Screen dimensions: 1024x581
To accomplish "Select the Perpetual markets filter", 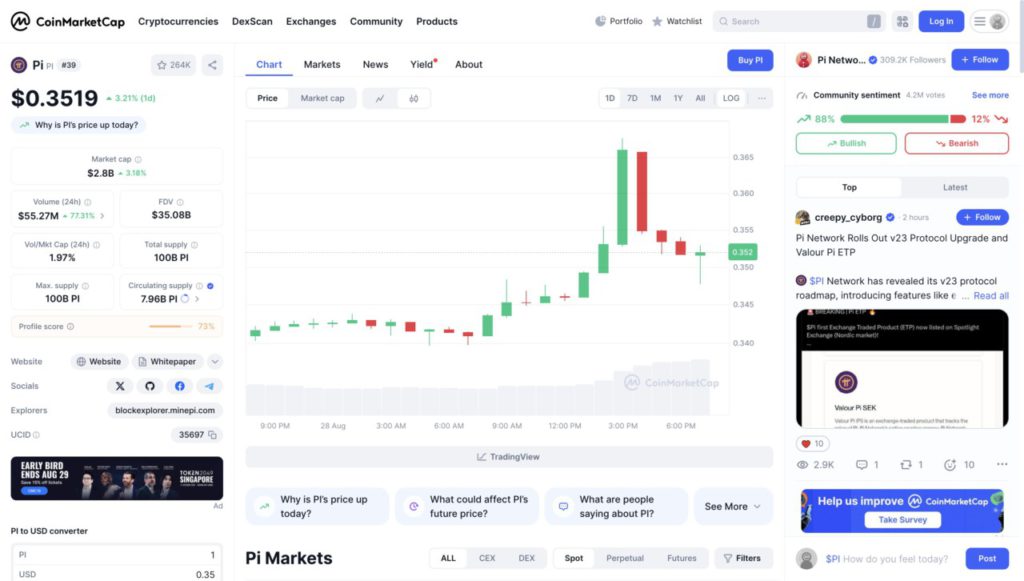I will pyautogui.click(x=625, y=558).
